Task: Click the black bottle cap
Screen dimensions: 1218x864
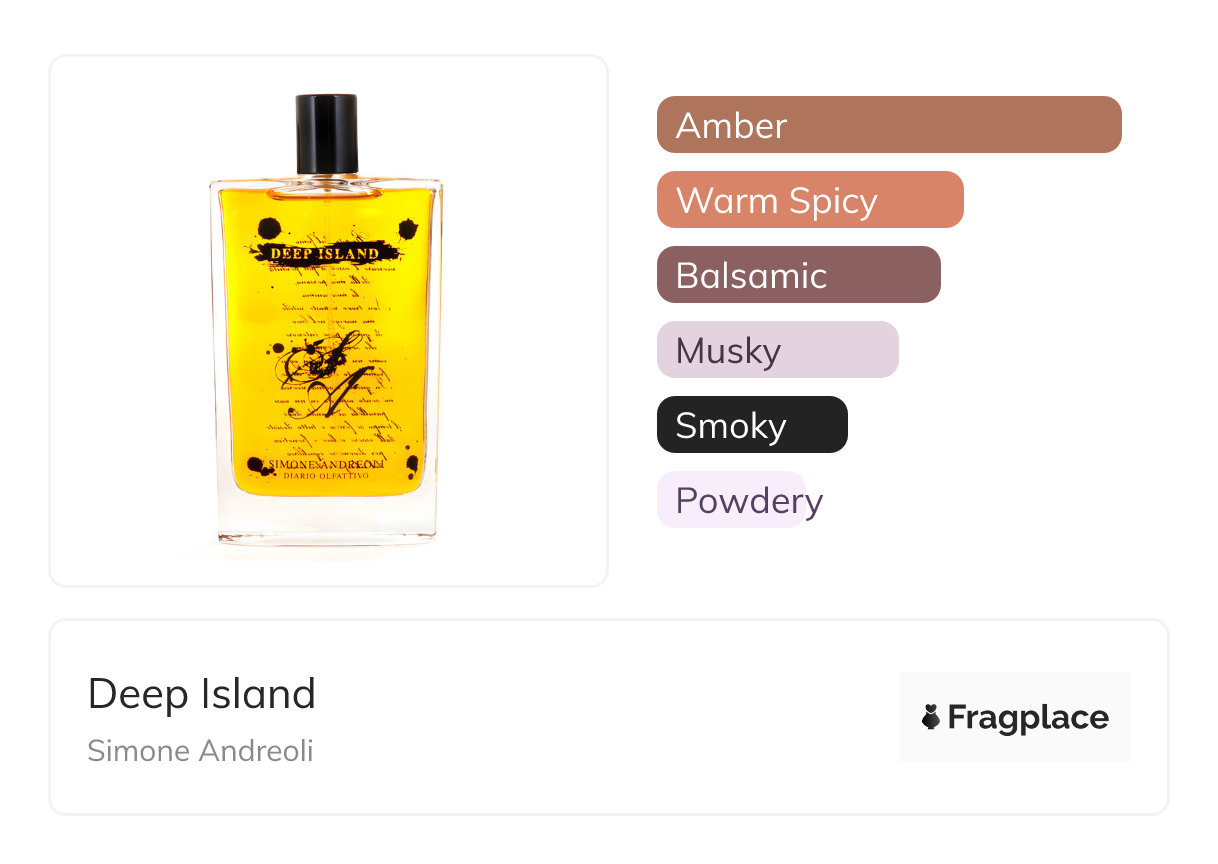Action: tap(327, 134)
